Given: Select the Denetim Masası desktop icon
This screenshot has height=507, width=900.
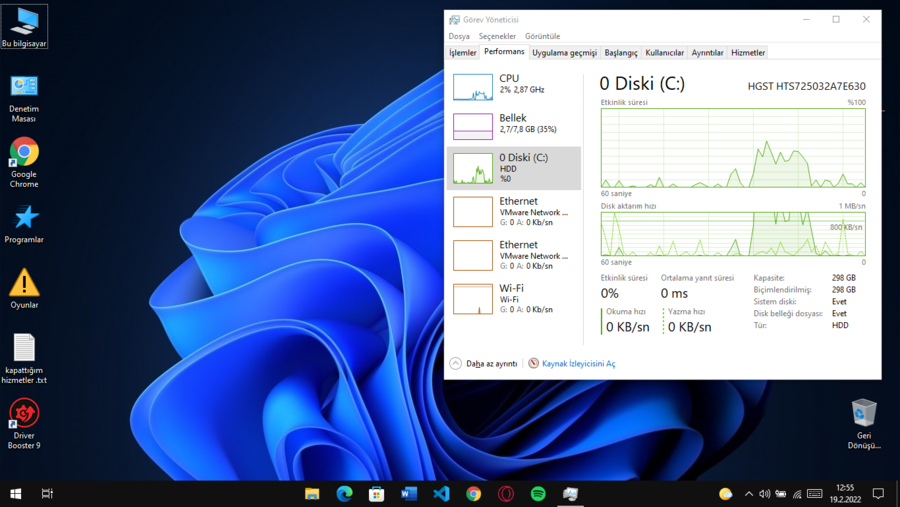Looking at the screenshot, I should coord(24,99).
